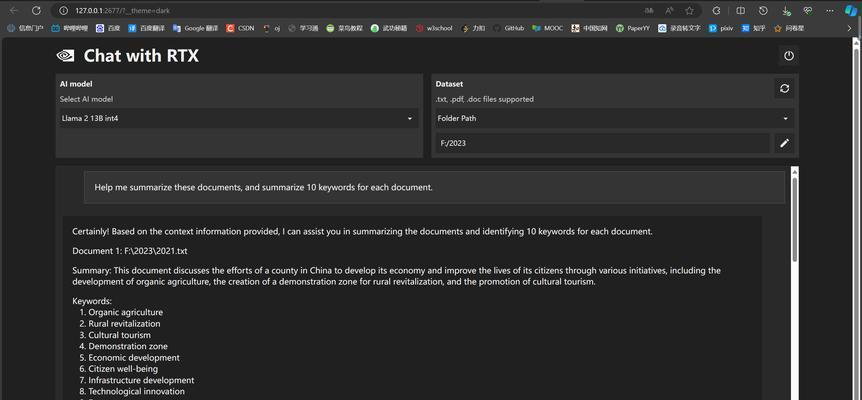
Task: Click the user prompt message bubble
Action: [434, 187]
